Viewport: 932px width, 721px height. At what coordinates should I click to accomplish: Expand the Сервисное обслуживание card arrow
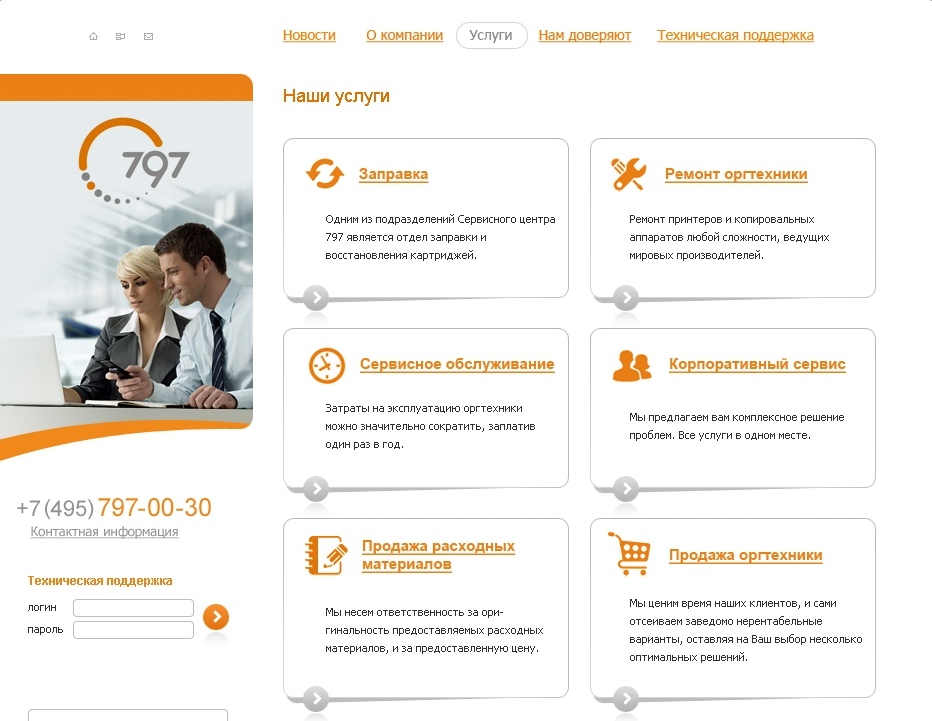click(316, 488)
